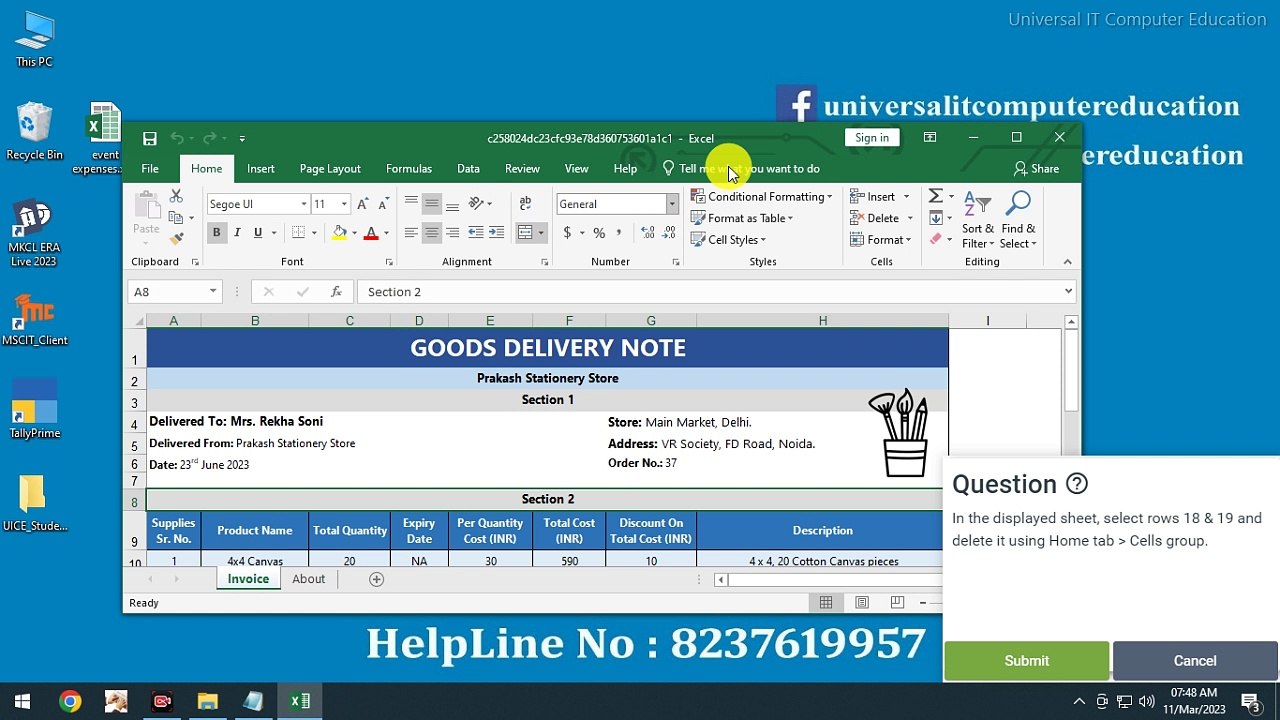Open the Number Format dropdown showing General
The height and width of the screenshot is (720, 1280).
click(671, 204)
